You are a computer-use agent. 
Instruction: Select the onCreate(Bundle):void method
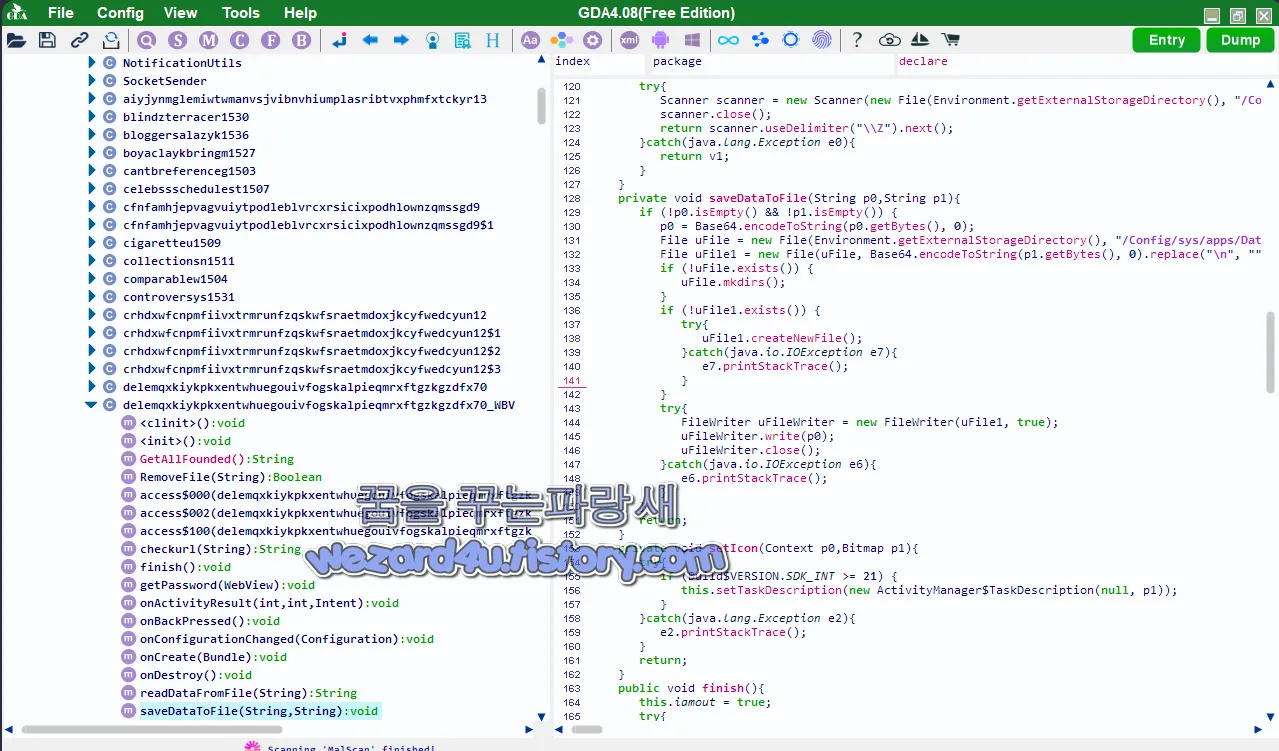point(213,657)
